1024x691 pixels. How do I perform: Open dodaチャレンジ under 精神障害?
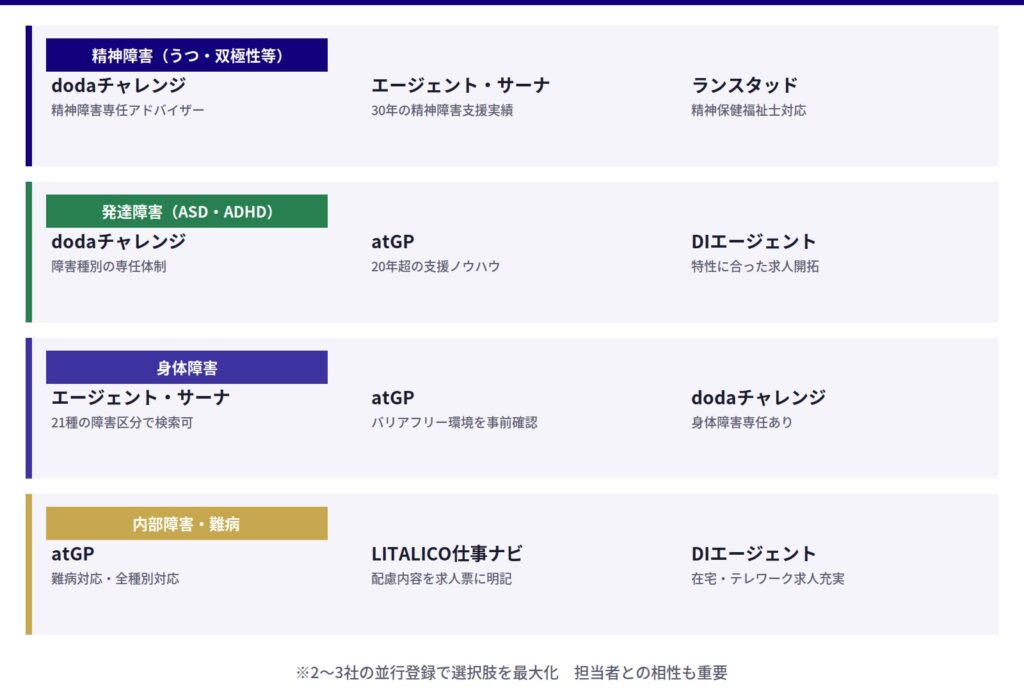[x=118, y=85]
